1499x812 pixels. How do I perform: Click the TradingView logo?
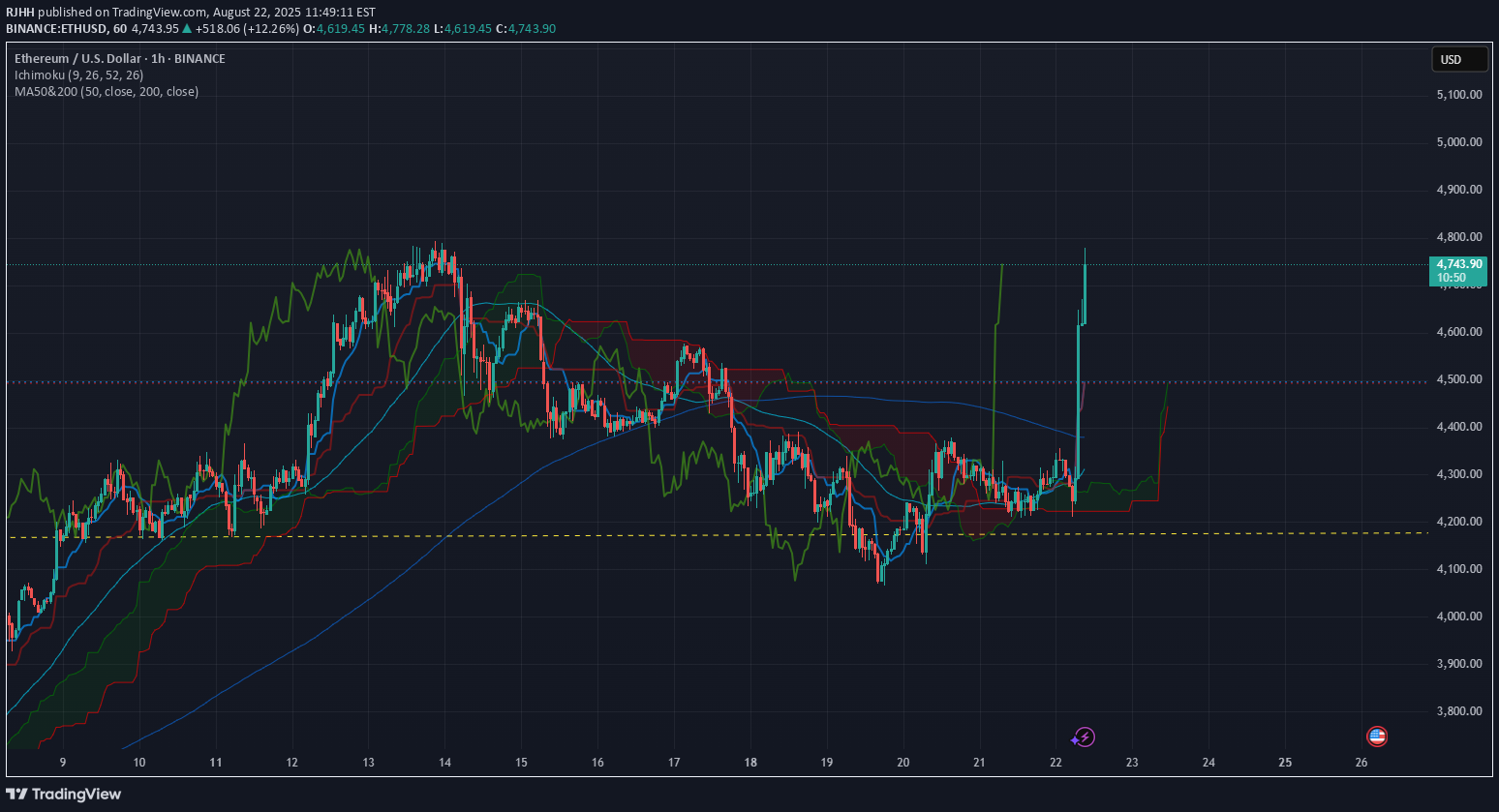(x=64, y=794)
